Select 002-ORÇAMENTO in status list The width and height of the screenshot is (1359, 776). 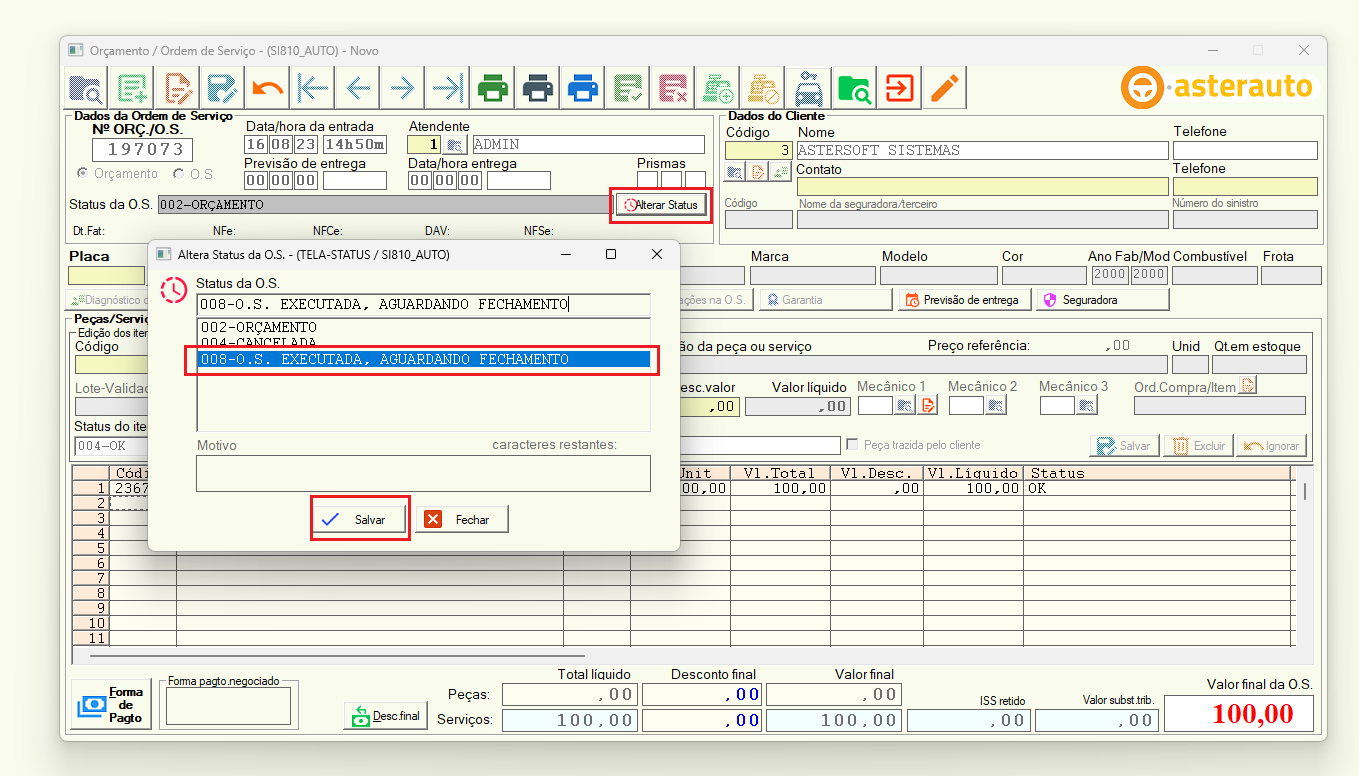tap(423, 327)
